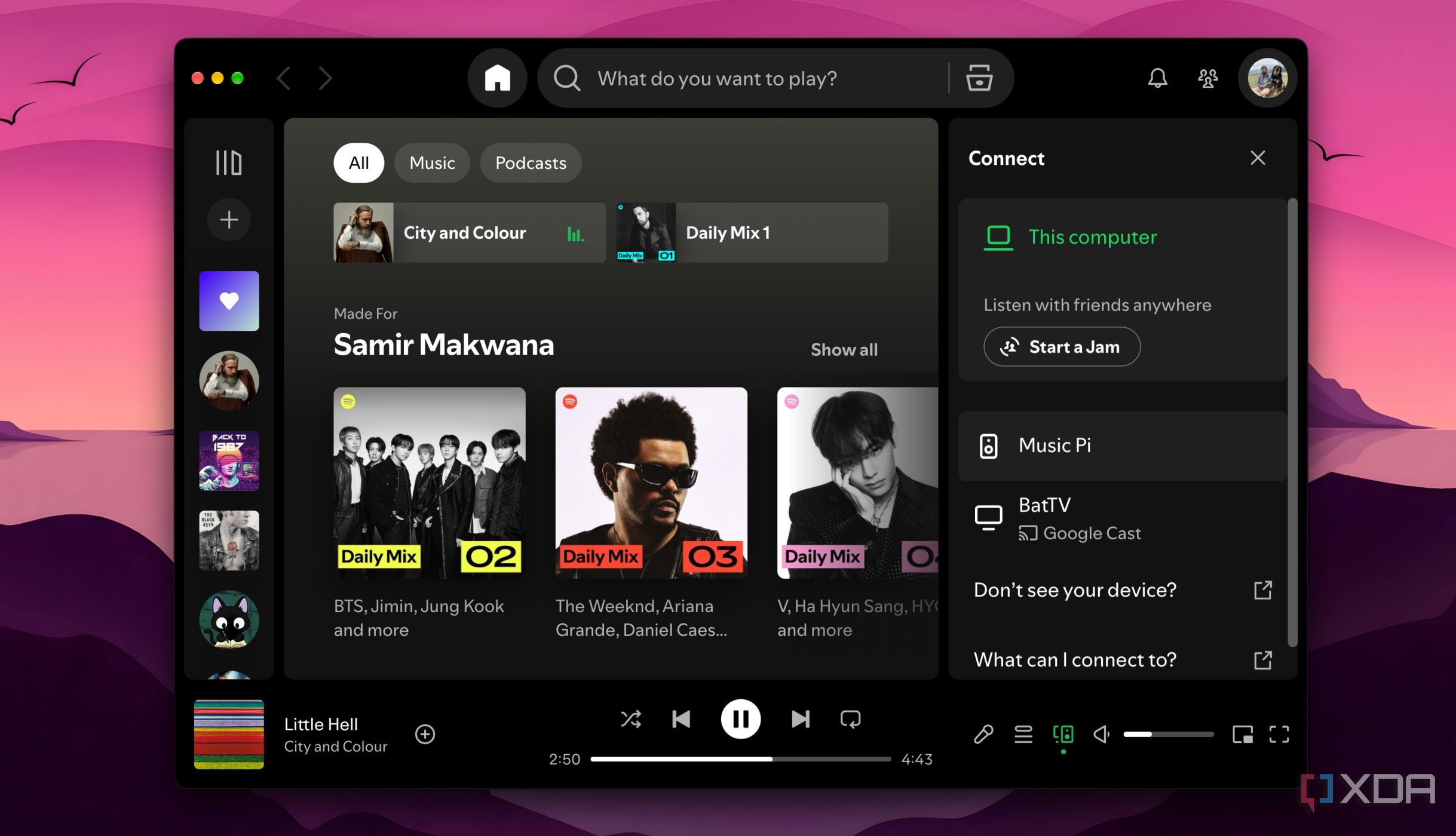Expand Your Library icon
Screen dimensions: 1456x836
[x=228, y=162]
